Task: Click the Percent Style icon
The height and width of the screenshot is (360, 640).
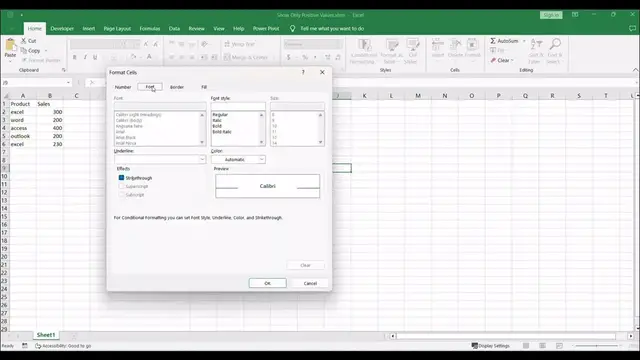Action: click(x=304, y=58)
